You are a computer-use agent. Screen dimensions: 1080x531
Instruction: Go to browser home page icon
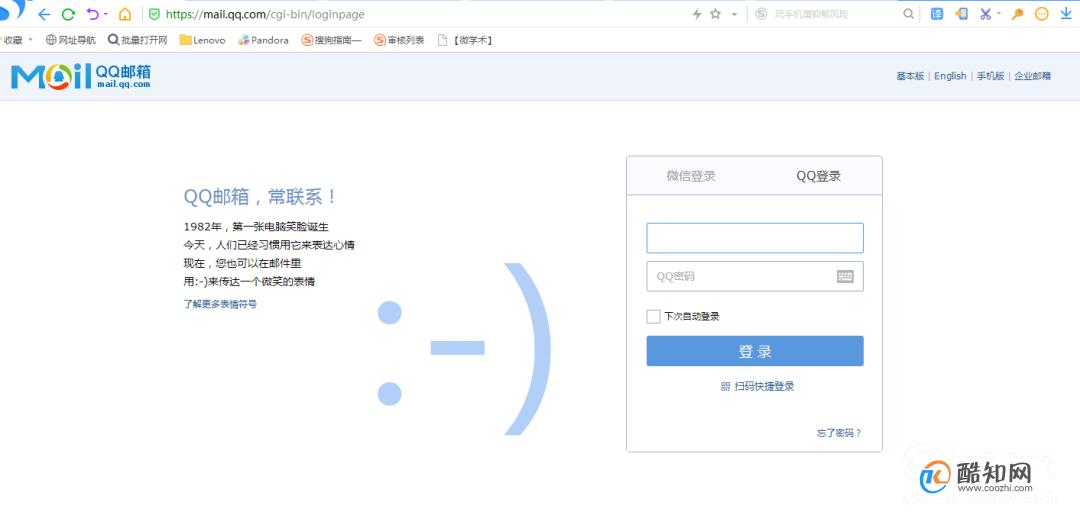point(125,14)
